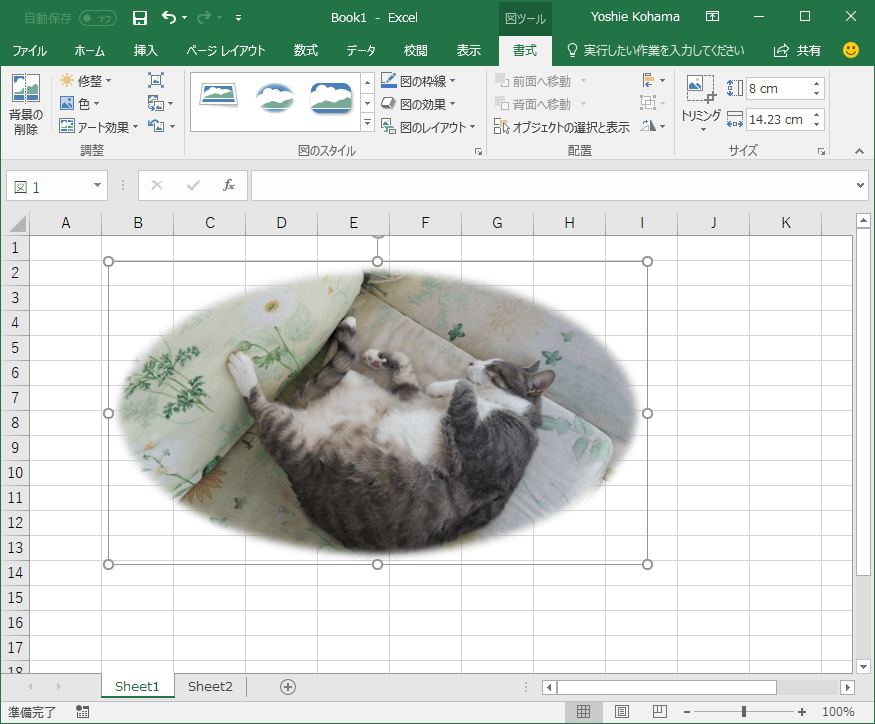The height and width of the screenshot is (724, 875).
Task: Click the insert function fx icon
Action: tap(228, 185)
